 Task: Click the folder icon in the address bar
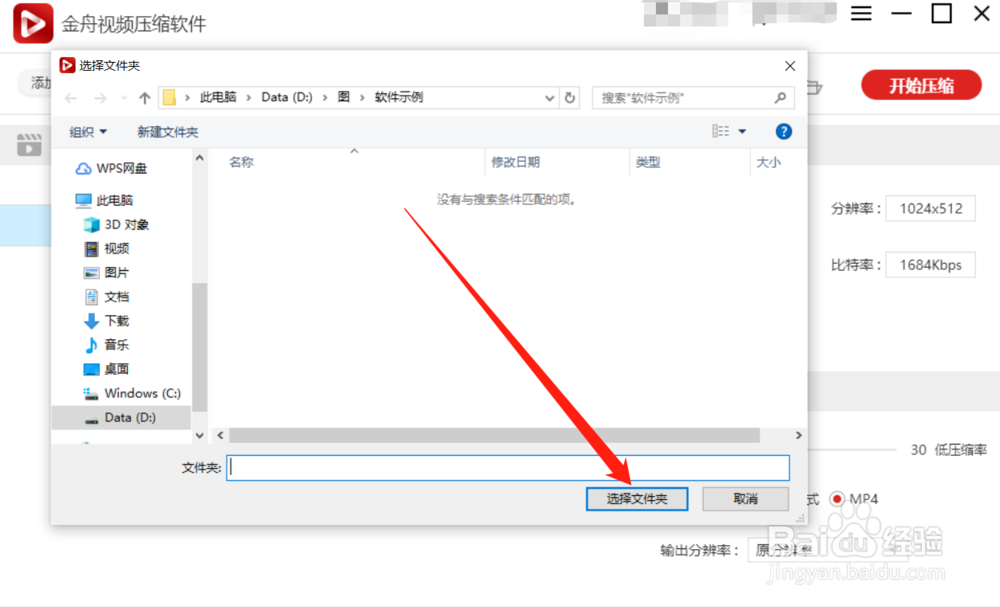[x=169, y=98]
